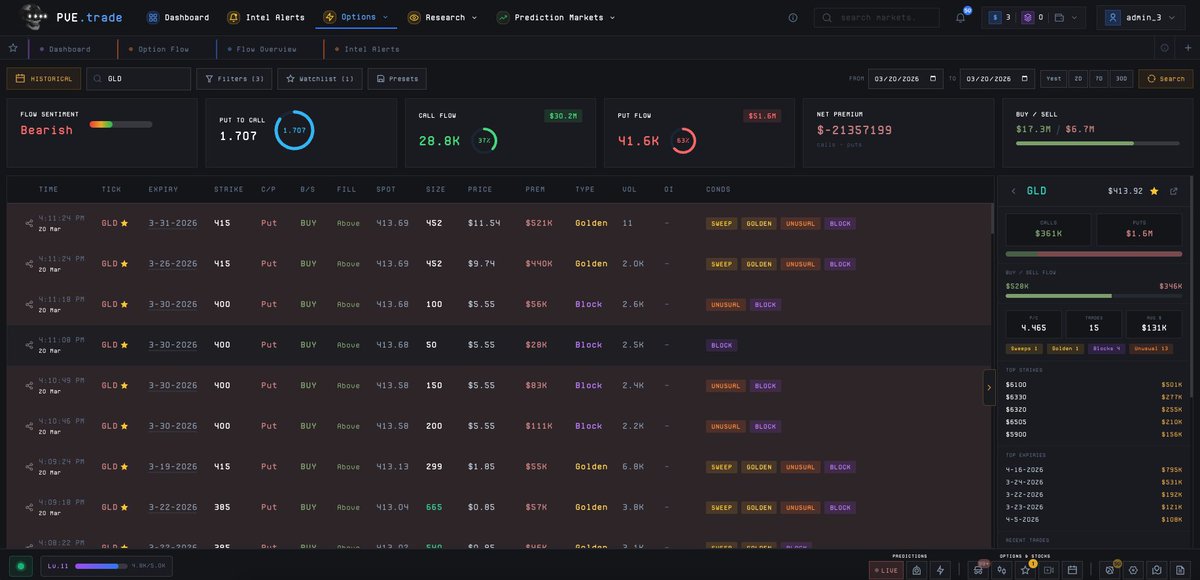Click the info circle icon beside market search
The image size is (1200, 580).
(x=793, y=18)
